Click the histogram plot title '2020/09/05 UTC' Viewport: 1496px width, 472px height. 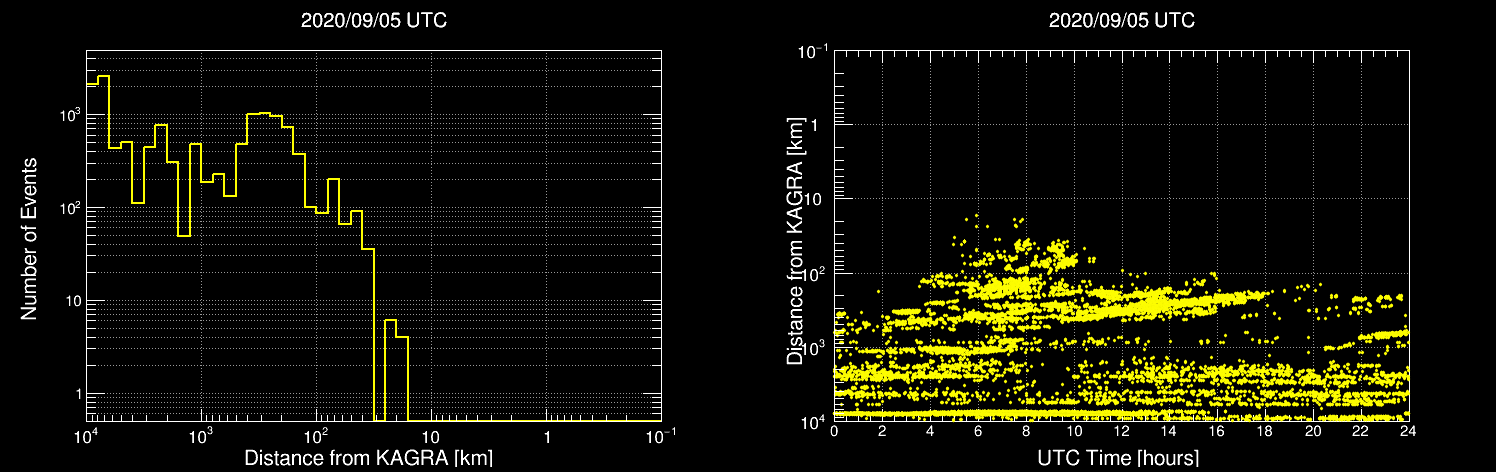coord(374,20)
